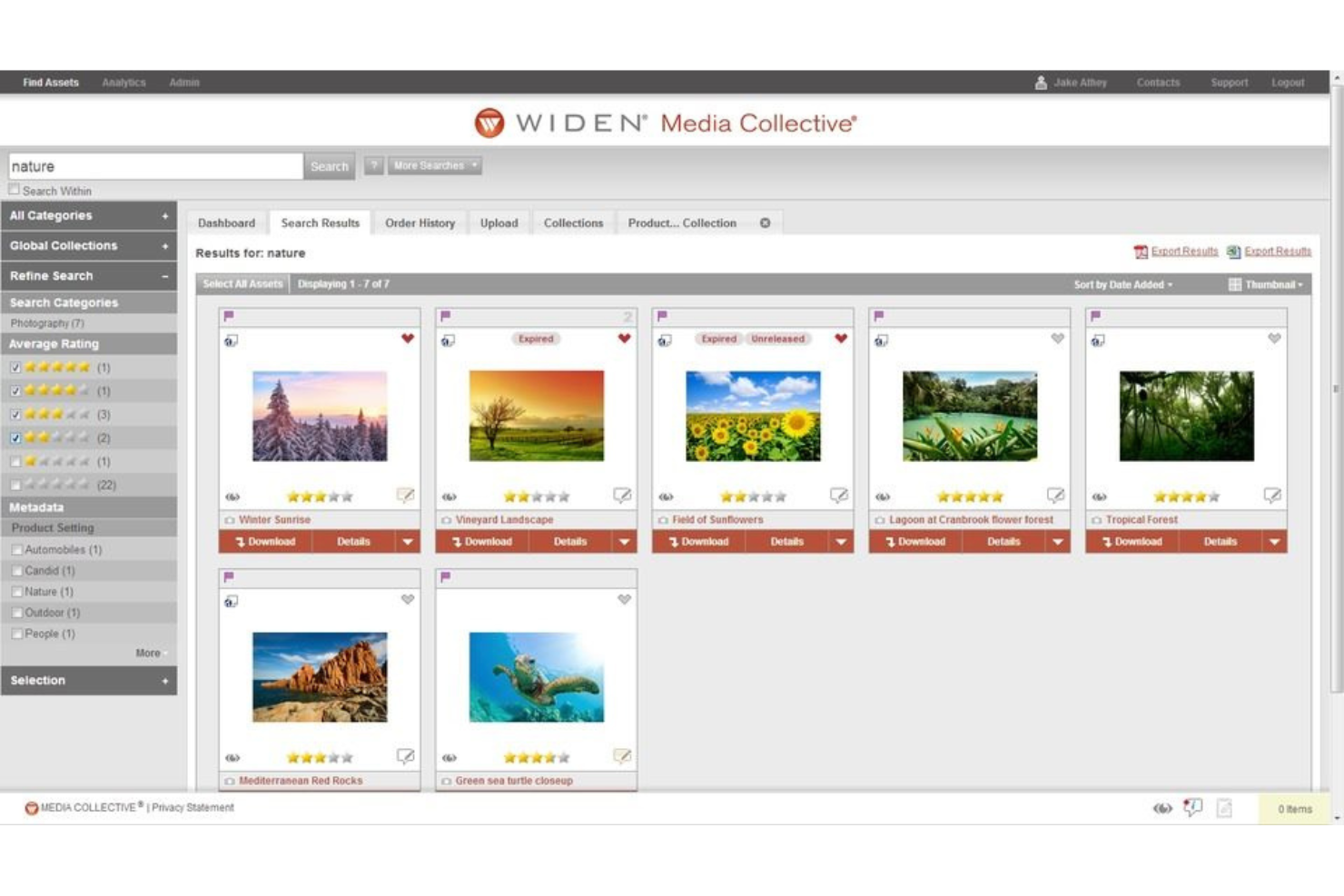Image resolution: width=1344 pixels, height=896 pixels.
Task: Uncheck the five-star rating filter
Action: (15, 368)
